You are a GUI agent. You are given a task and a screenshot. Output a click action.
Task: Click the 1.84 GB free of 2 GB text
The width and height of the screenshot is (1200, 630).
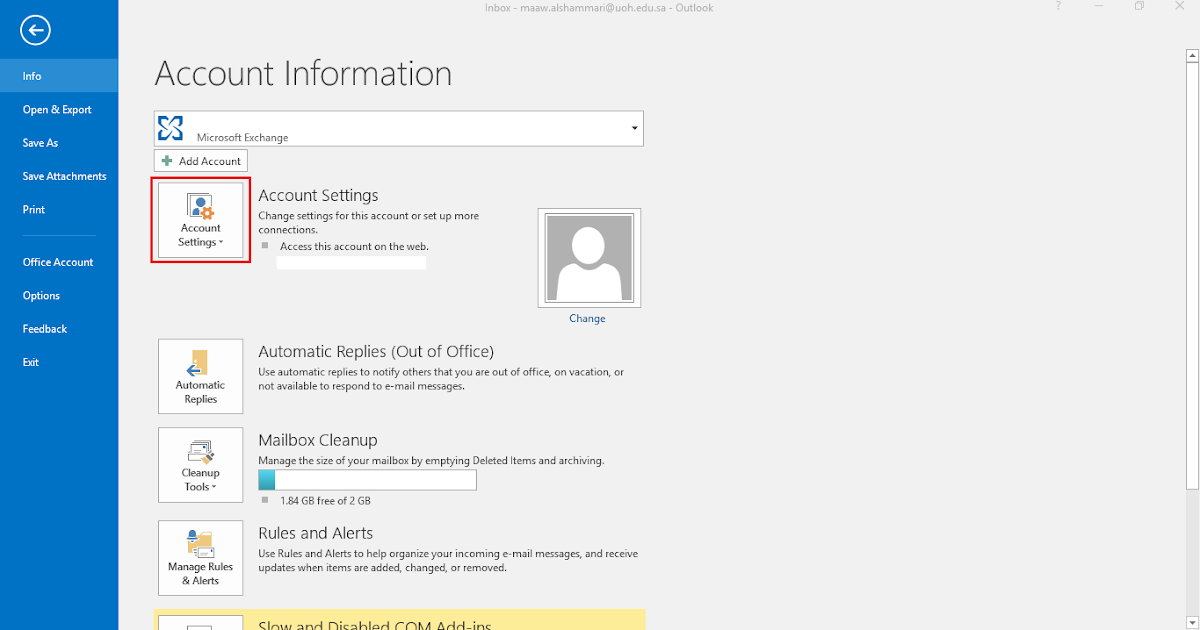(325, 500)
